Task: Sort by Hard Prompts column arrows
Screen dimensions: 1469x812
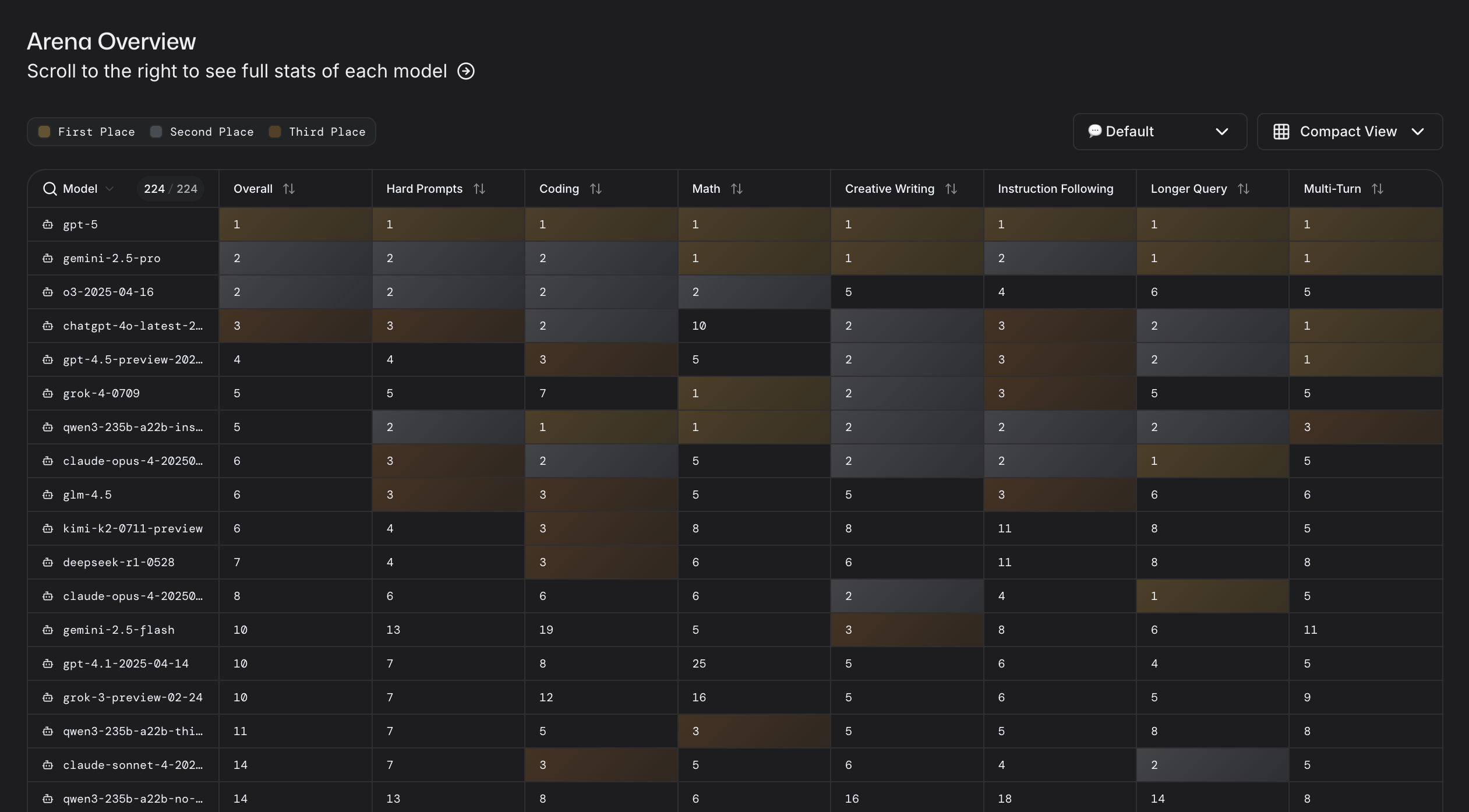Action: point(479,189)
